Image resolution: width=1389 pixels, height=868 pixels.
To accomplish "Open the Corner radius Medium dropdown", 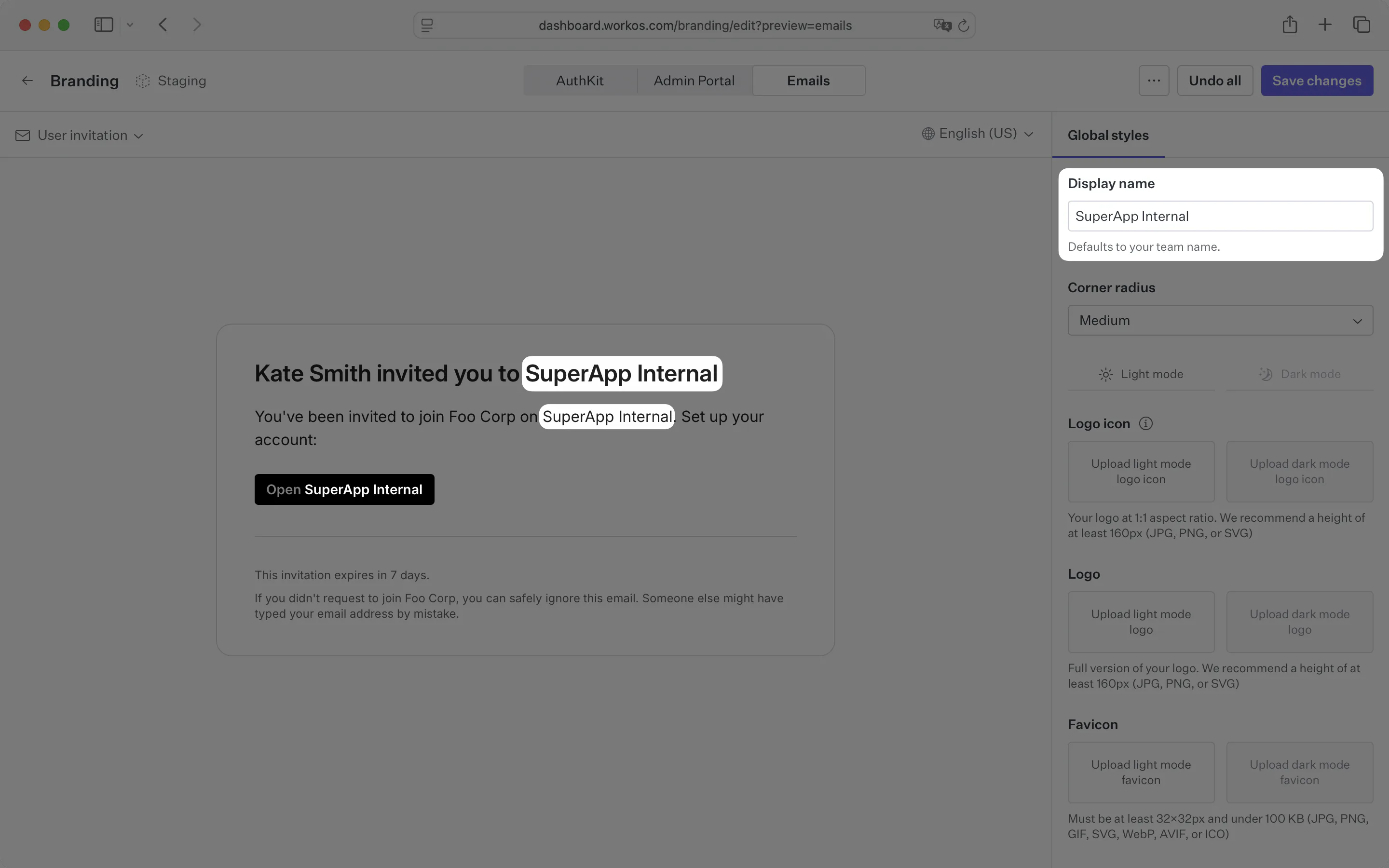I will (x=1220, y=320).
